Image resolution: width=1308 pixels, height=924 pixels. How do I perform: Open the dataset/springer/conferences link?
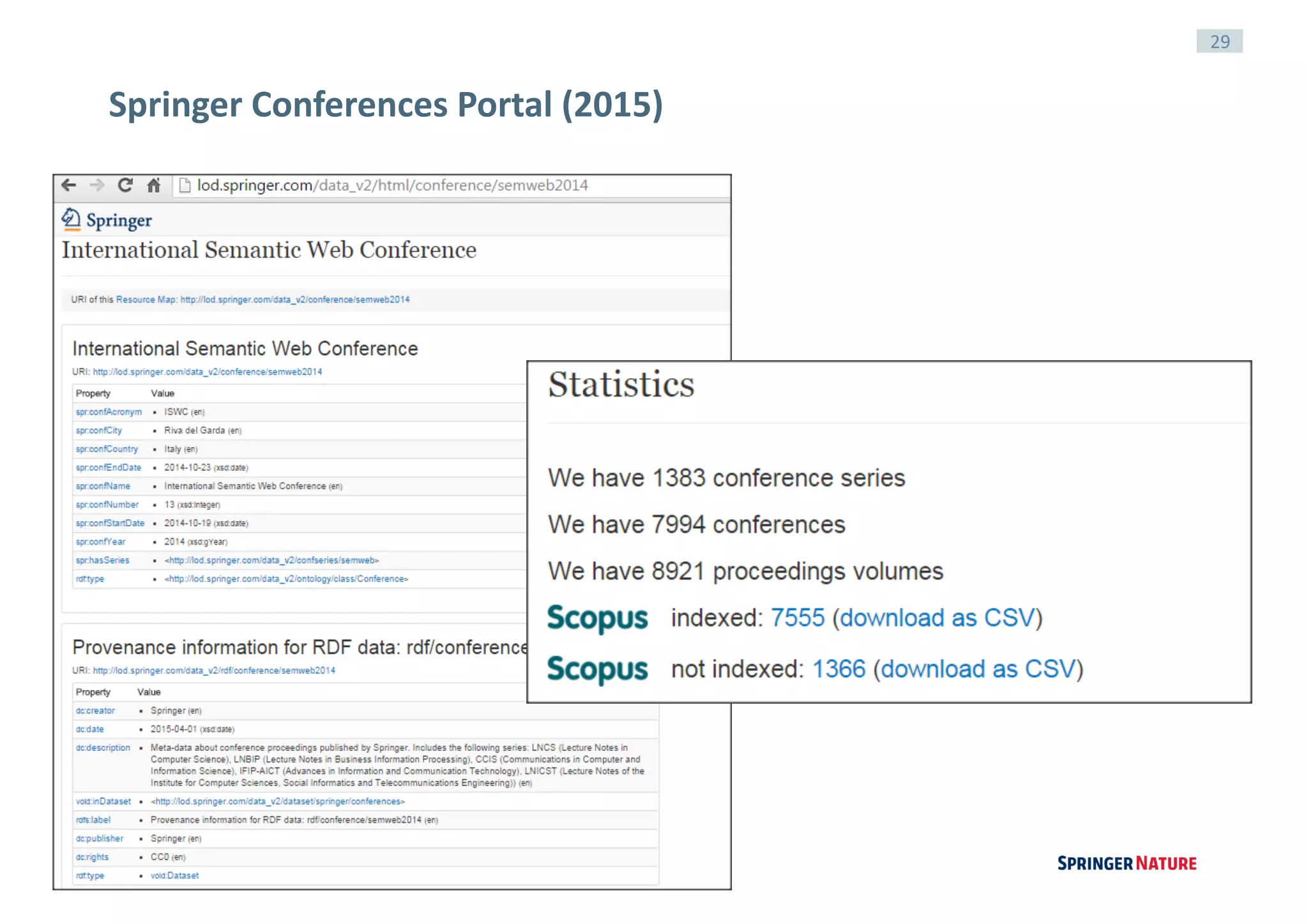[278, 801]
